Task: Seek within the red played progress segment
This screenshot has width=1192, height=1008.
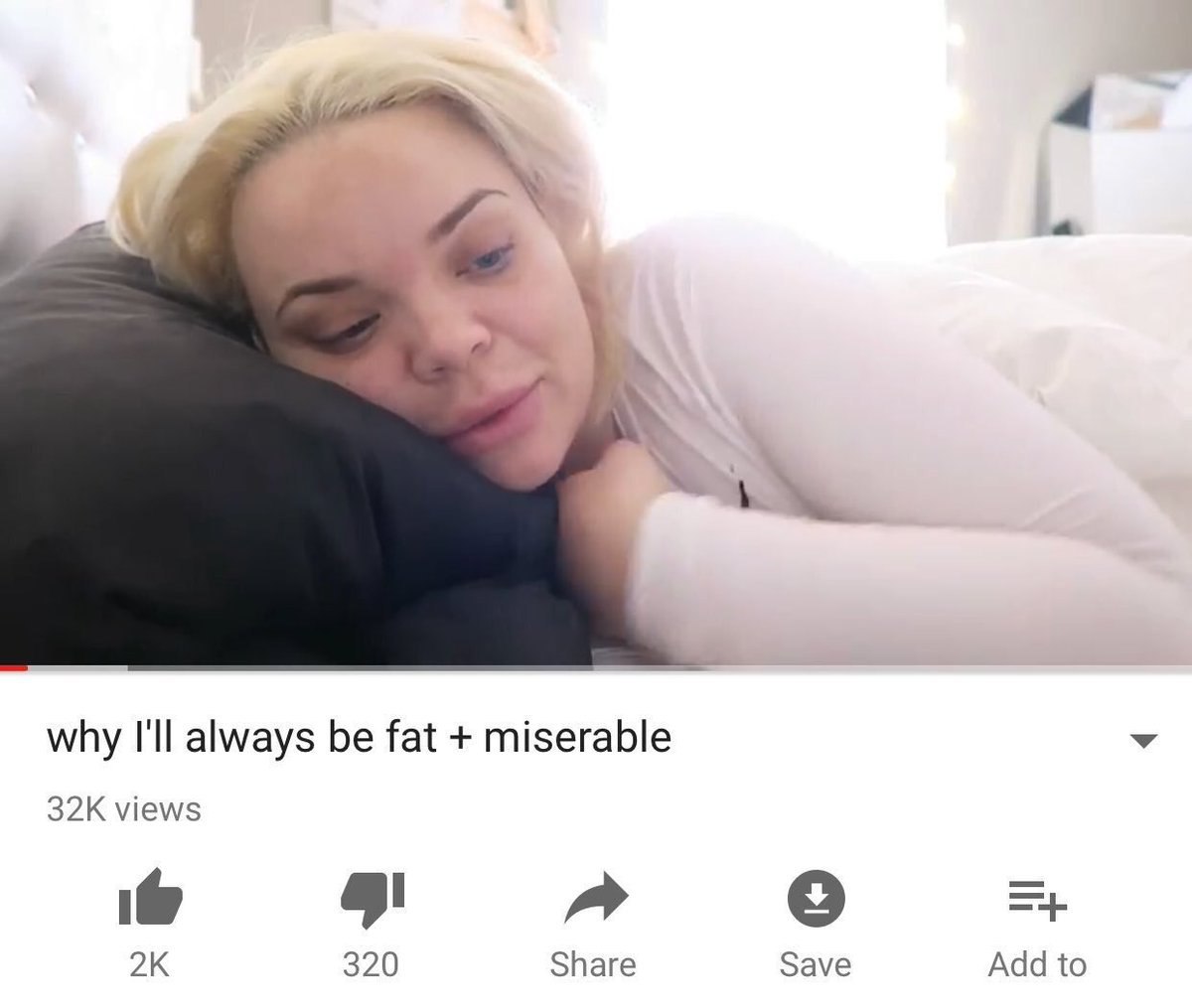Action: (x=14, y=668)
